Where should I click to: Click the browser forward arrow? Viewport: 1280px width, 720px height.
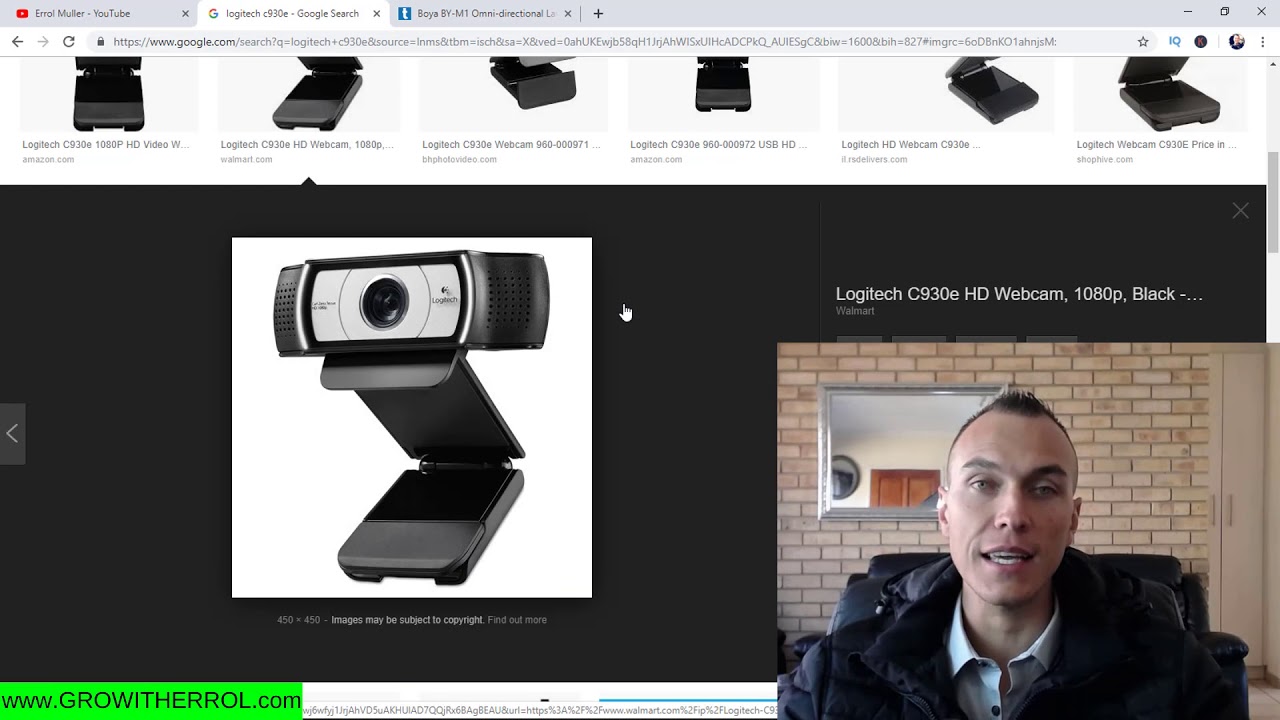pyautogui.click(x=43, y=42)
